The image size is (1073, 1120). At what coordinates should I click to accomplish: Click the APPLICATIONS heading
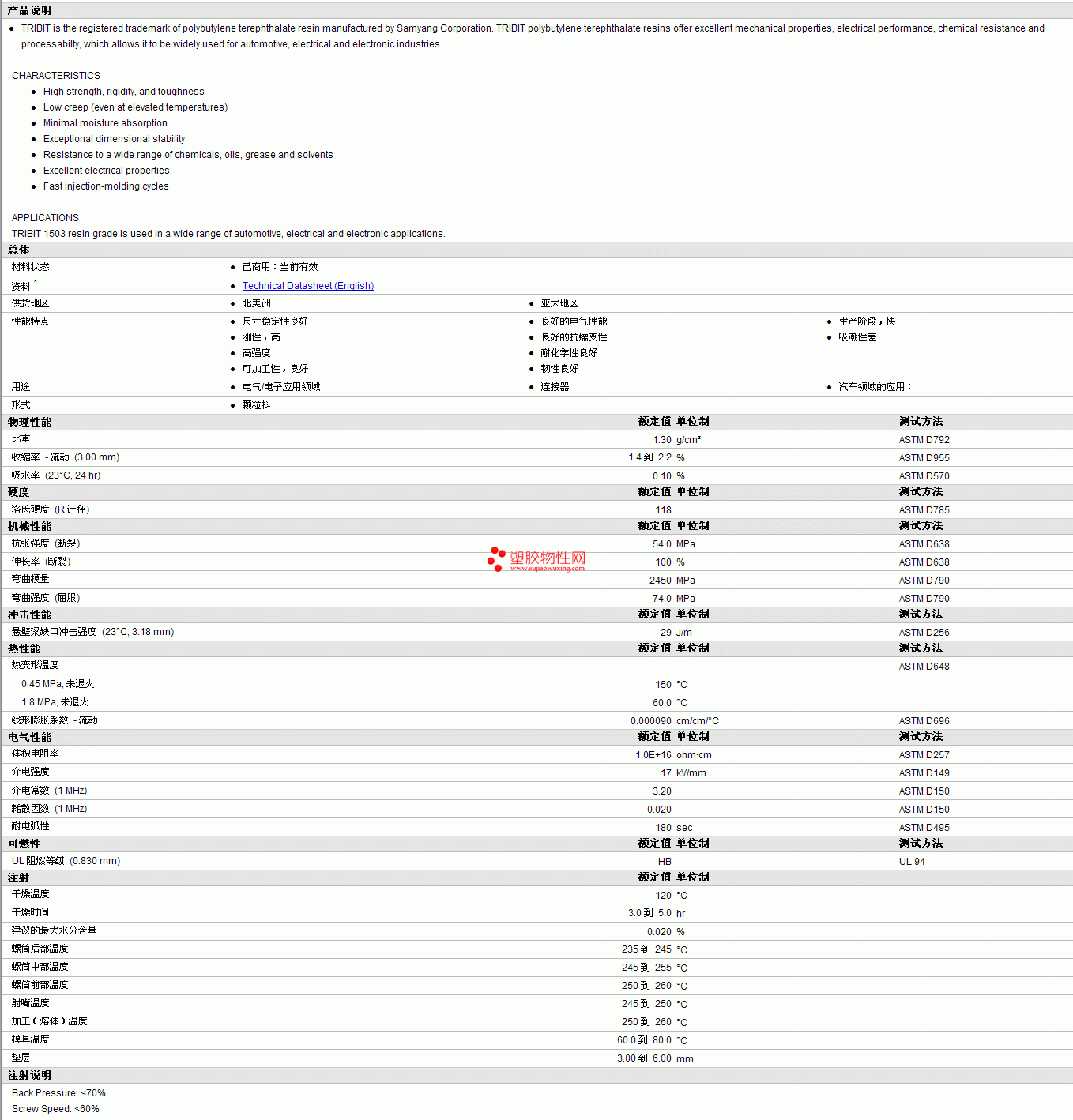pyautogui.click(x=45, y=218)
